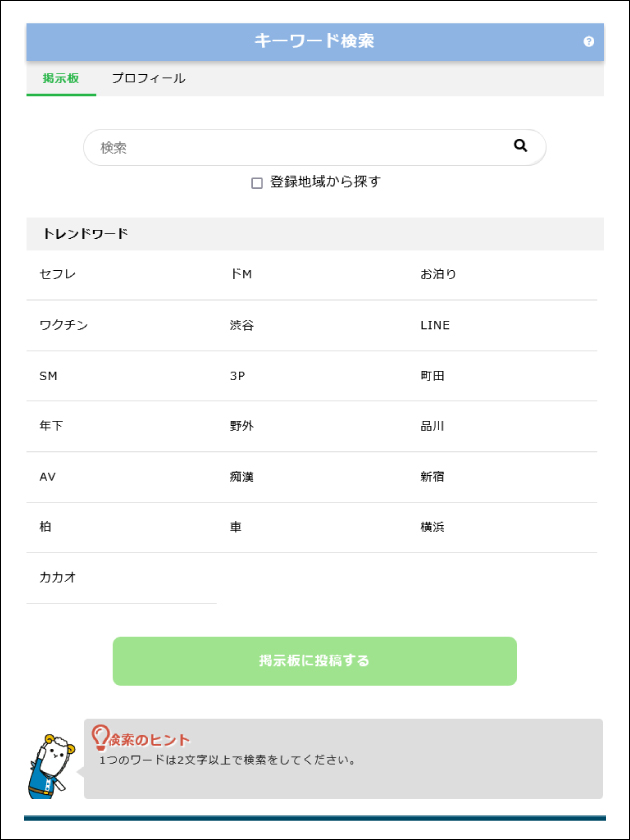Open the help question mark icon
Screen dimensions: 630x840
tap(588, 42)
